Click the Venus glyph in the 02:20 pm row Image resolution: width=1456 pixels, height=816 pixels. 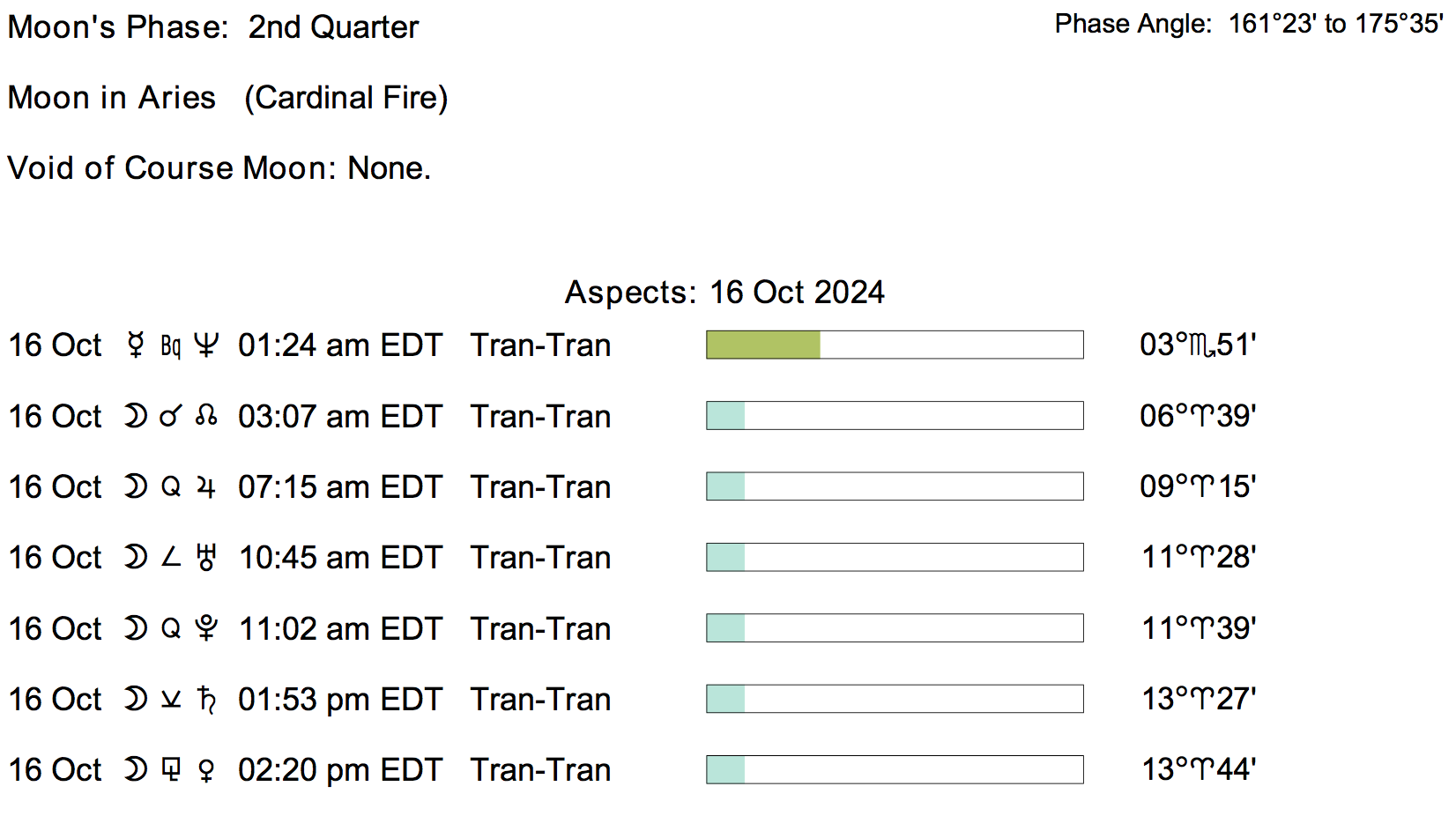tap(206, 771)
